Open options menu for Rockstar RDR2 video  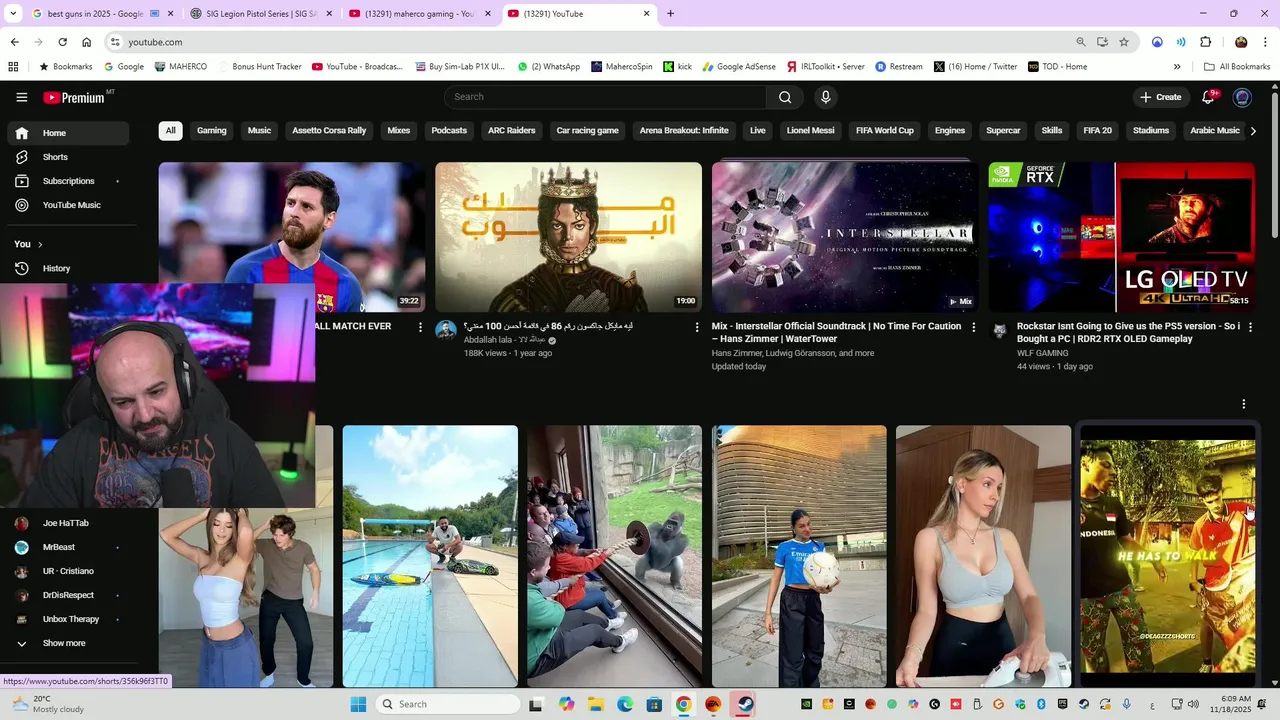[1250, 327]
